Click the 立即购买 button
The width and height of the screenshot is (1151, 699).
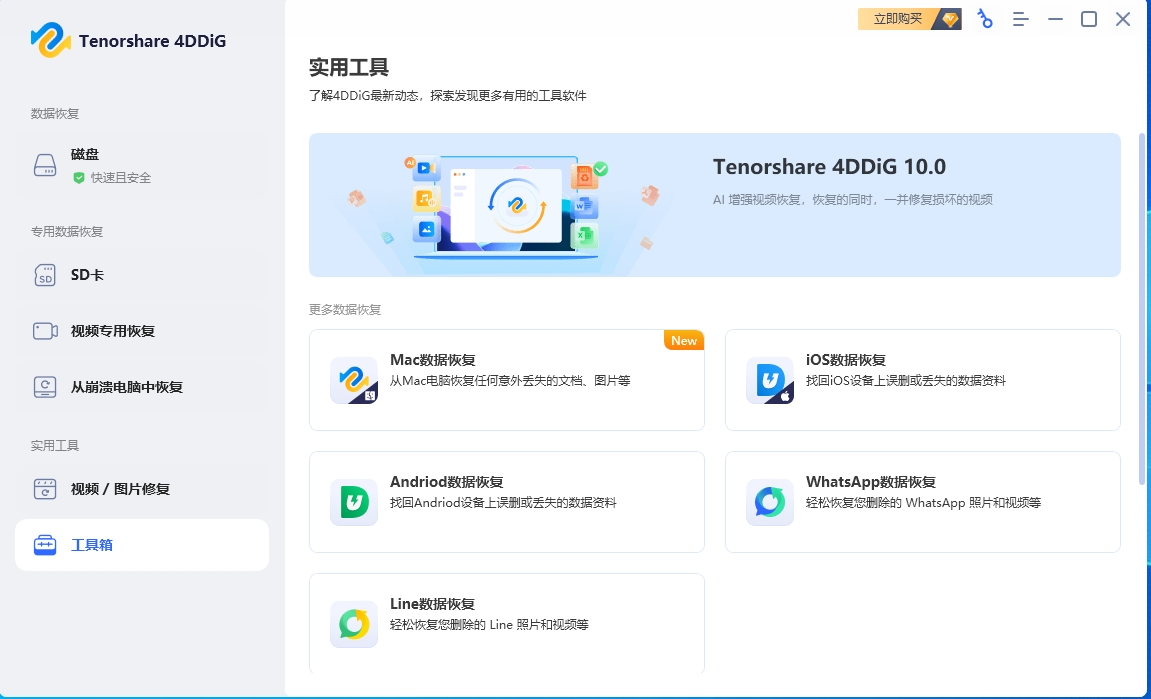pyautogui.click(x=909, y=19)
